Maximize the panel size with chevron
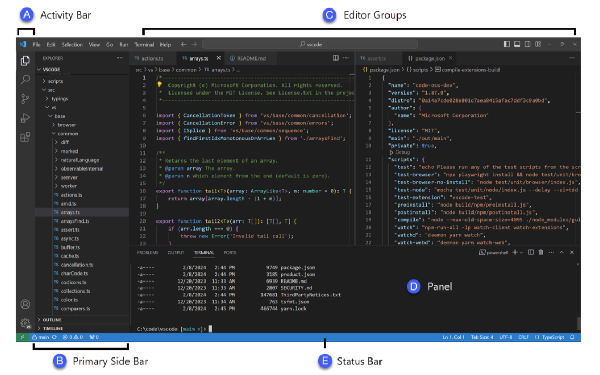Screen dimensions: 600x375 click(x=562, y=252)
